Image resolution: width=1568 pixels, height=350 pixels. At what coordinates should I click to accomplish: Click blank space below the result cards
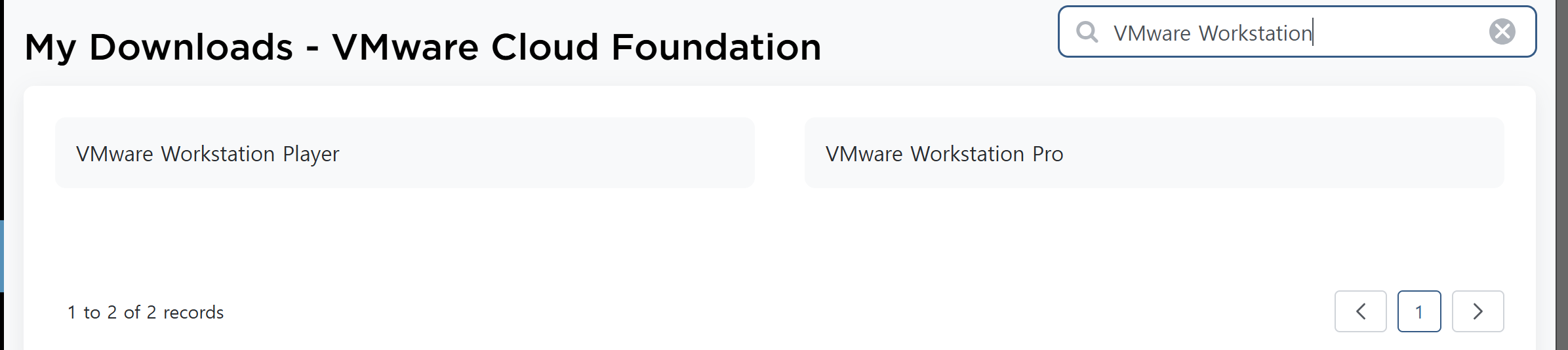(x=779, y=239)
